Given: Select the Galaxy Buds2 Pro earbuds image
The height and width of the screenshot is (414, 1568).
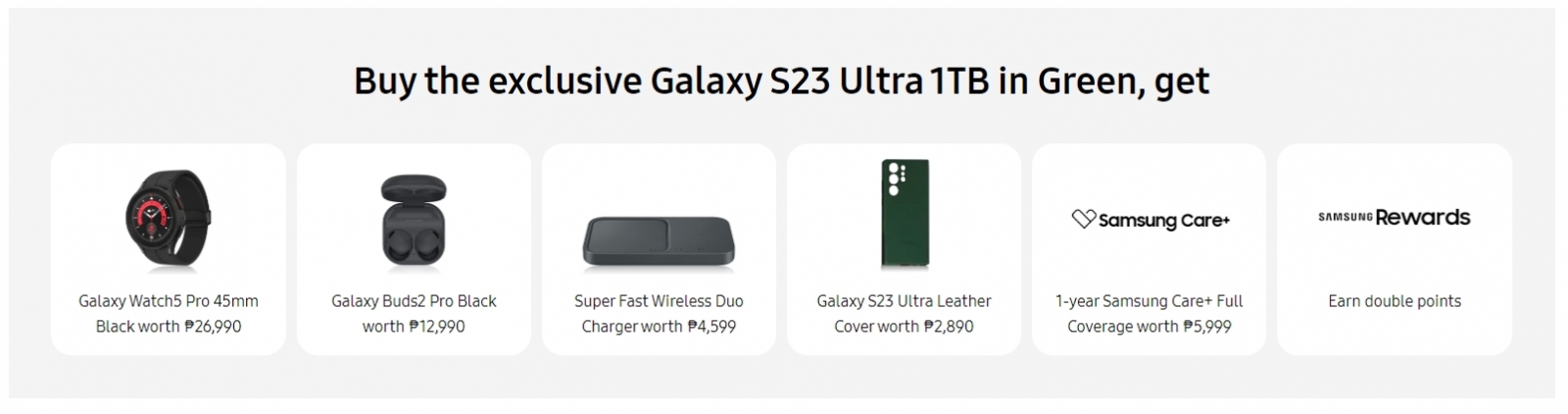Looking at the screenshot, I should [414, 220].
